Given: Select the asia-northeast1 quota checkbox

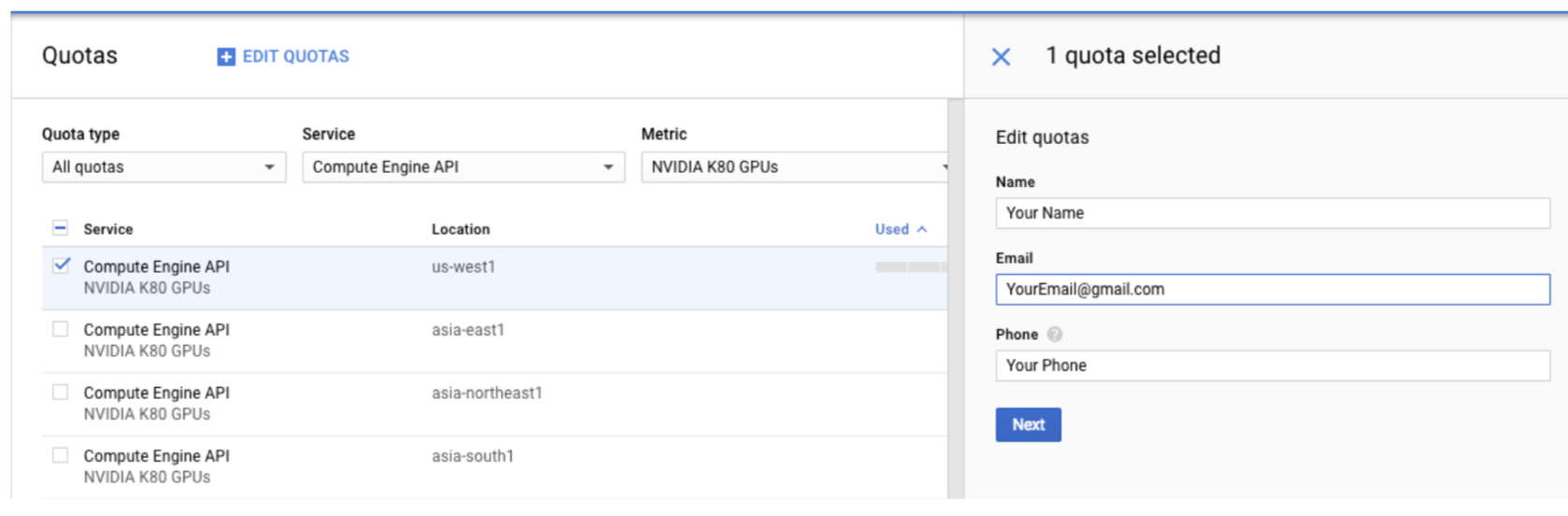Looking at the screenshot, I should pyautogui.click(x=61, y=392).
